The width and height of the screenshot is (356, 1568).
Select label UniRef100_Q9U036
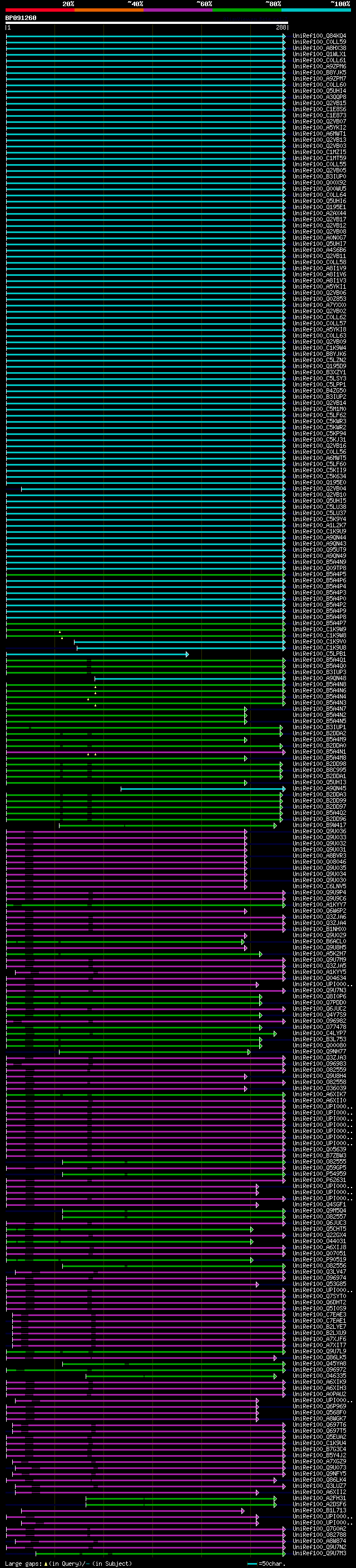[x=319, y=832]
